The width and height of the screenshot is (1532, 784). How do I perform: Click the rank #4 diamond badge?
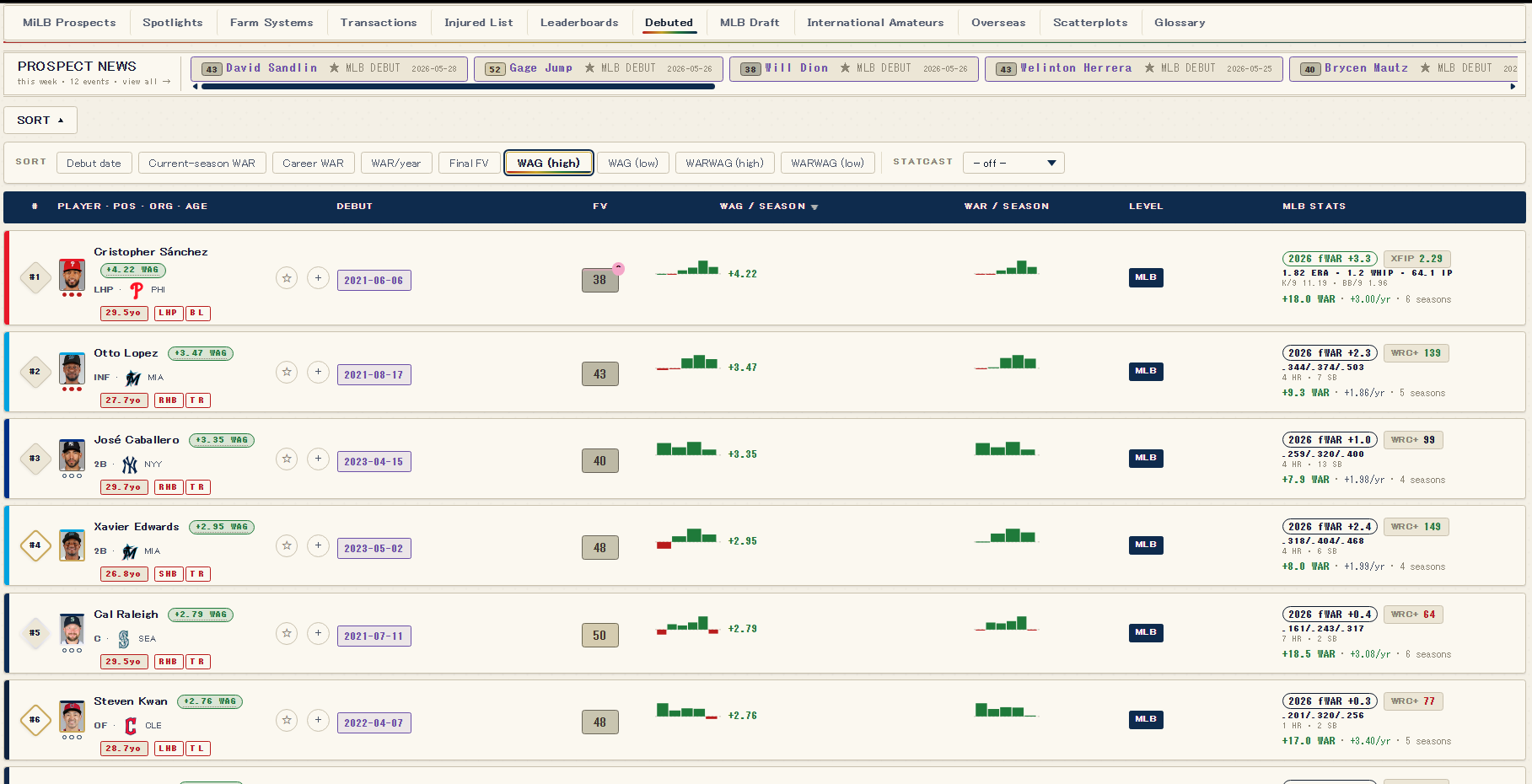pyautogui.click(x=35, y=545)
